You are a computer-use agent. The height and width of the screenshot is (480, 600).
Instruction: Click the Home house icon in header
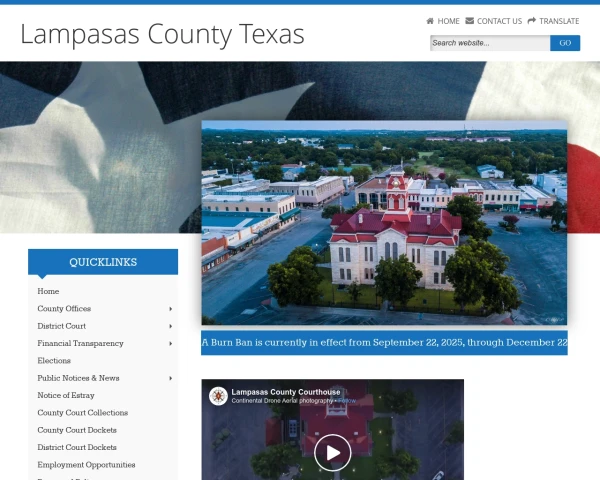tap(430, 21)
